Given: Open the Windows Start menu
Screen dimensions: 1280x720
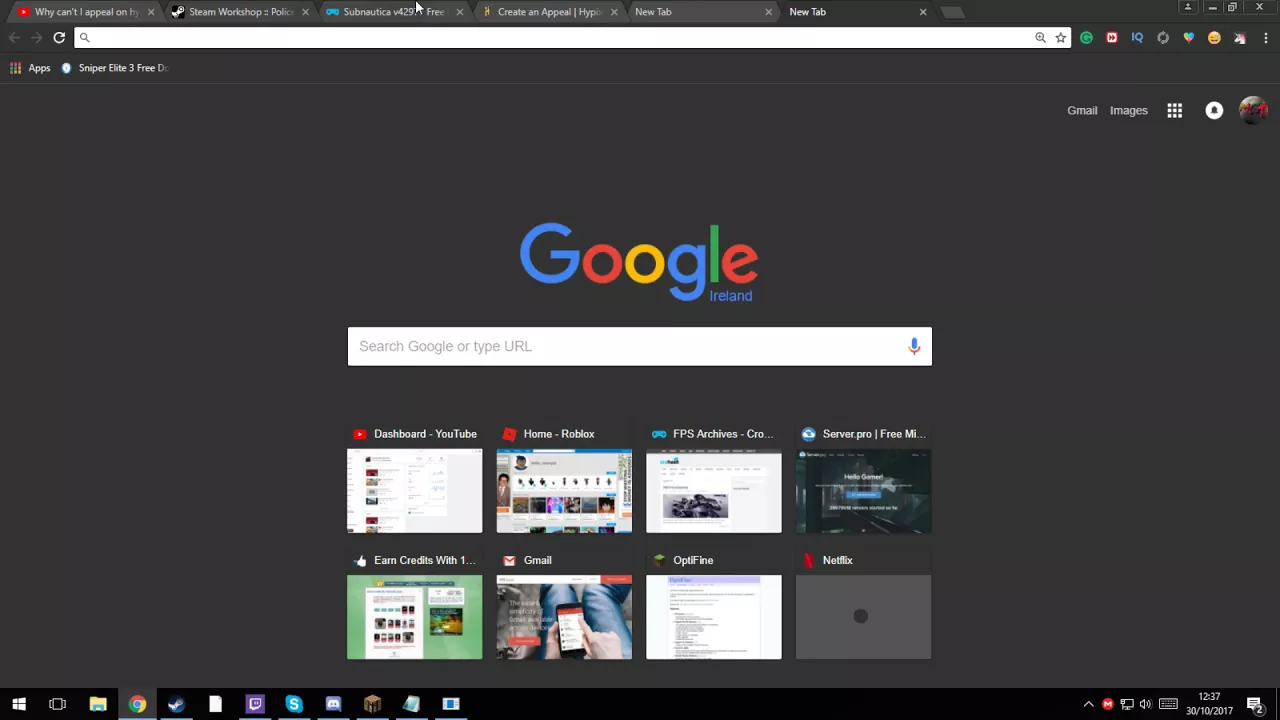Looking at the screenshot, I should pyautogui.click(x=19, y=704).
